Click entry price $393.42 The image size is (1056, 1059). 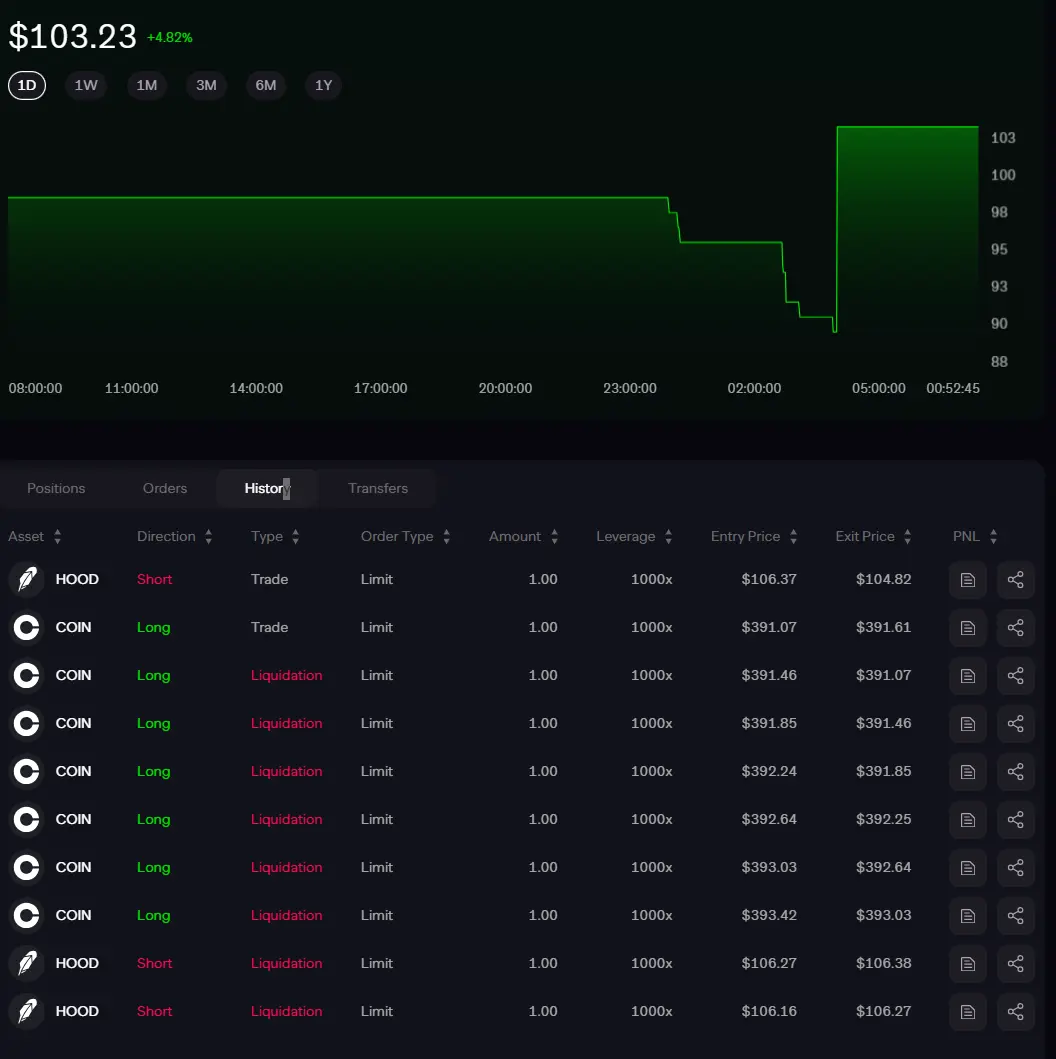[769, 915]
